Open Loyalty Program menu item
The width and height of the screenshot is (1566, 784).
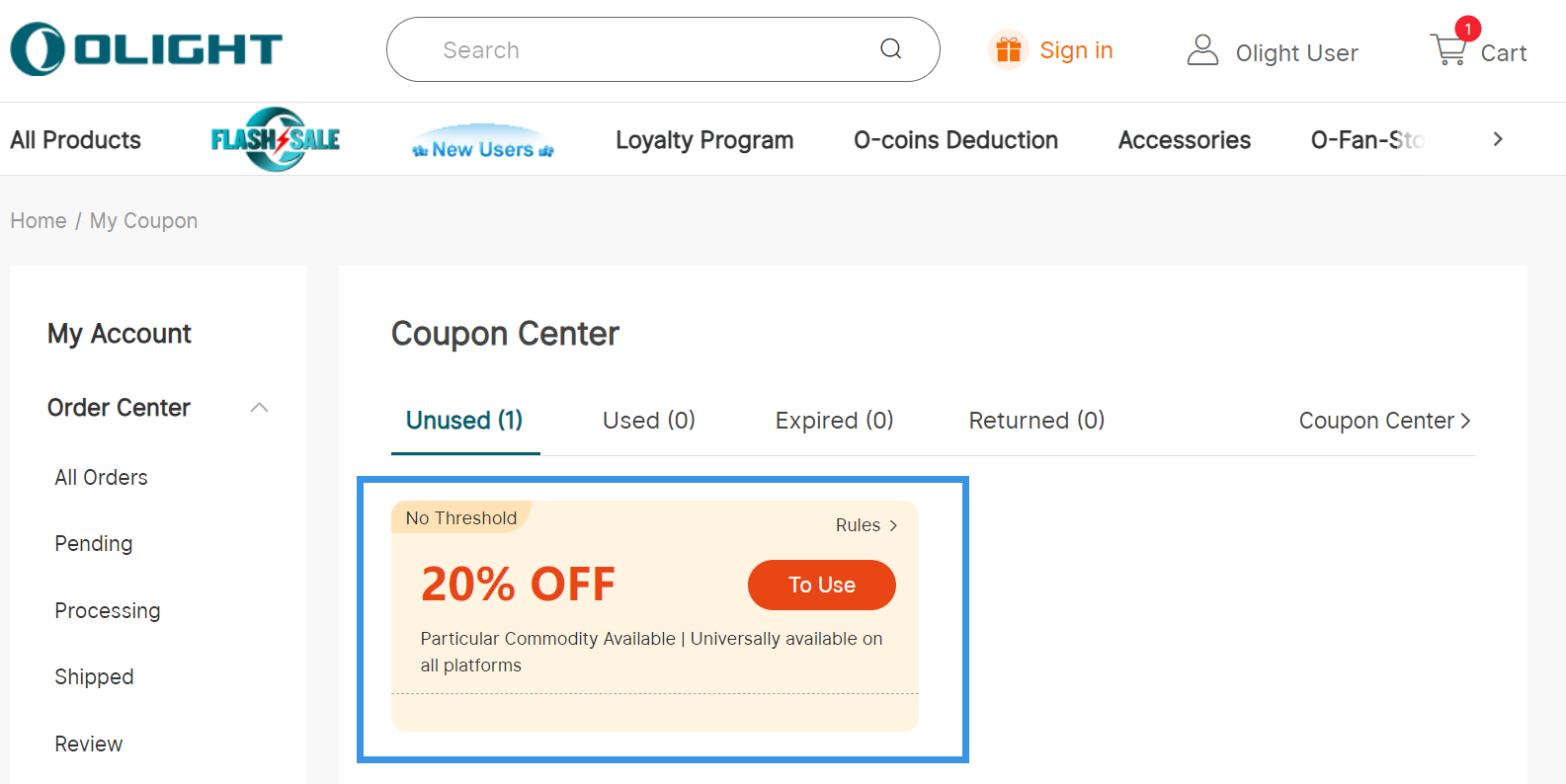point(704,140)
